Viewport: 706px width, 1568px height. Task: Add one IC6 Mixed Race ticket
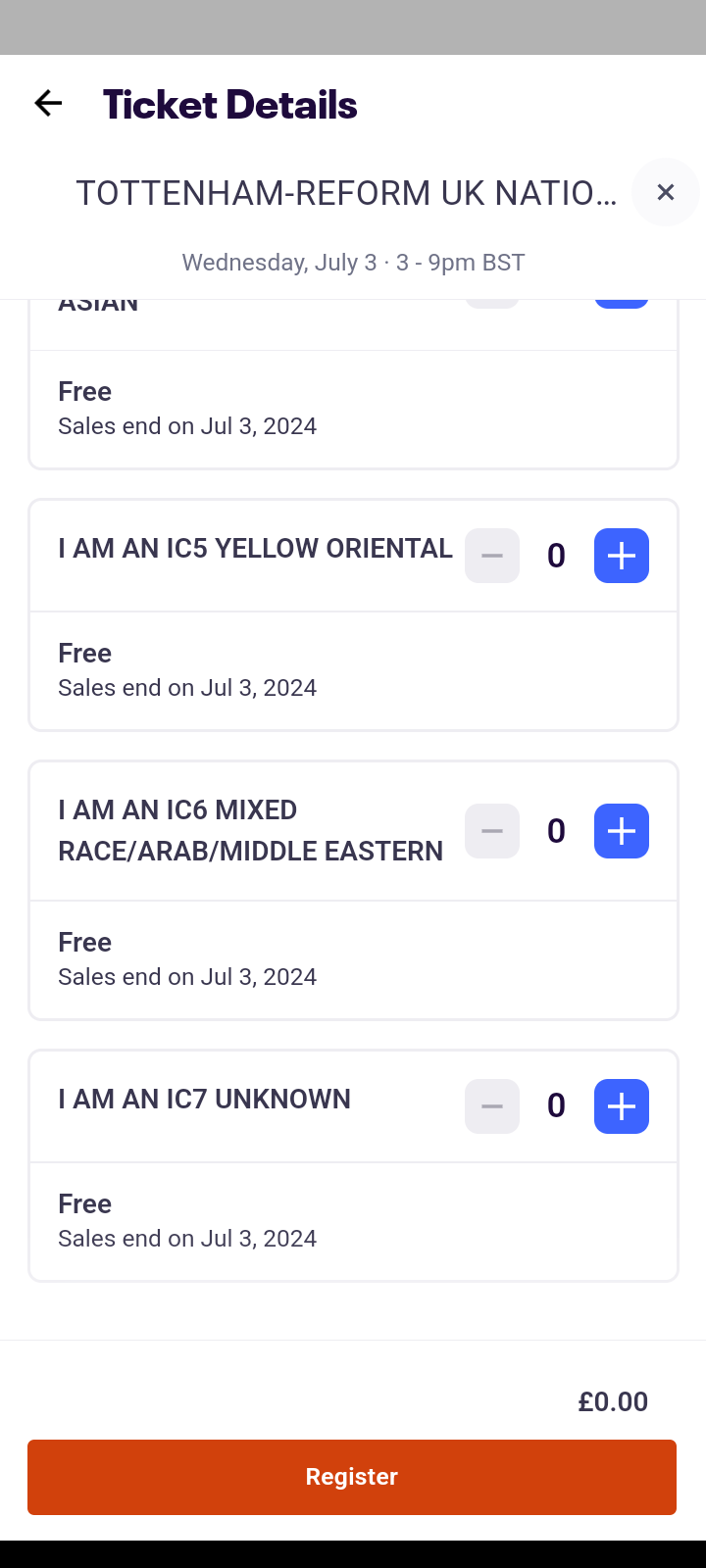pos(622,831)
